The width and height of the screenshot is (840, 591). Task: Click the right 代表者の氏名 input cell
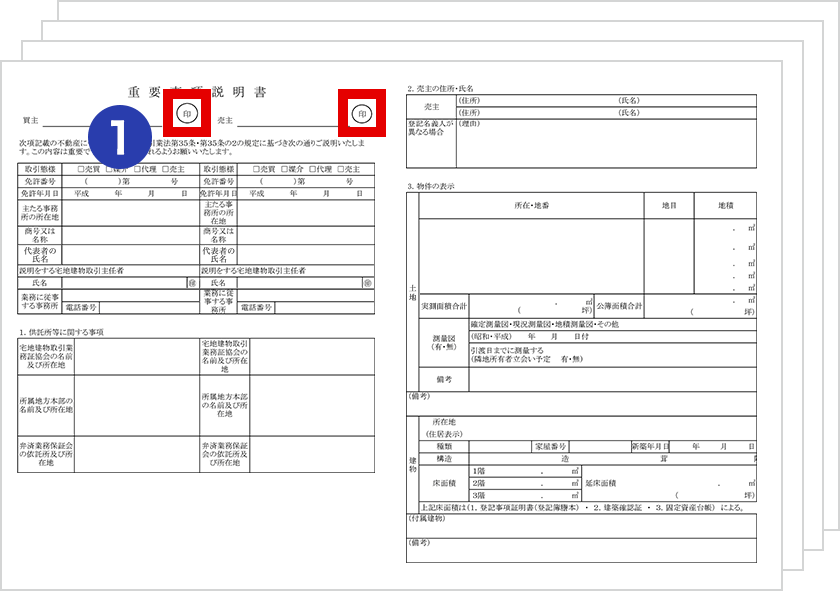[x=306, y=255]
